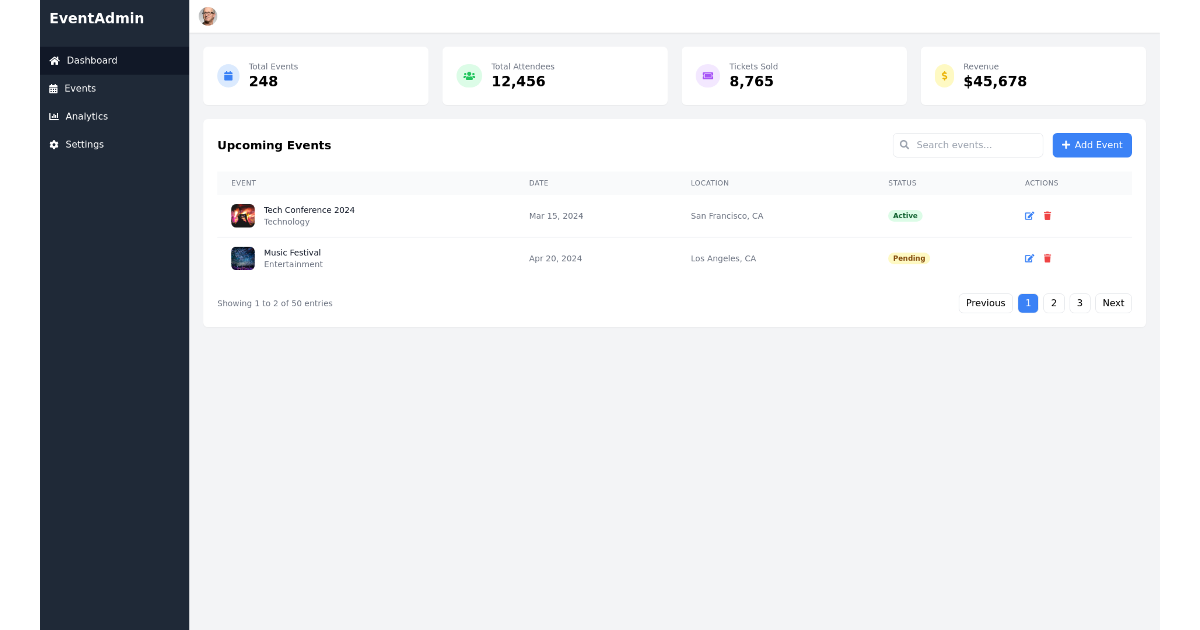Click the search magnifier icon
Screen dimensions: 1200x630
pyautogui.click(x=905, y=145)
